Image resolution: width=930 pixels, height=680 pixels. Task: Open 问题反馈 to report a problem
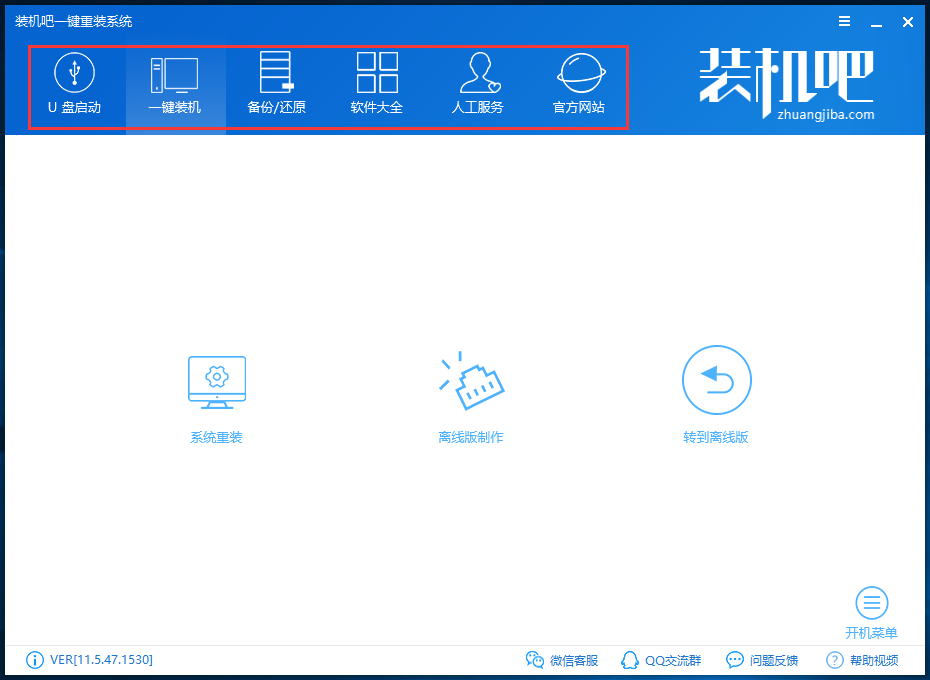click(760, 660)
